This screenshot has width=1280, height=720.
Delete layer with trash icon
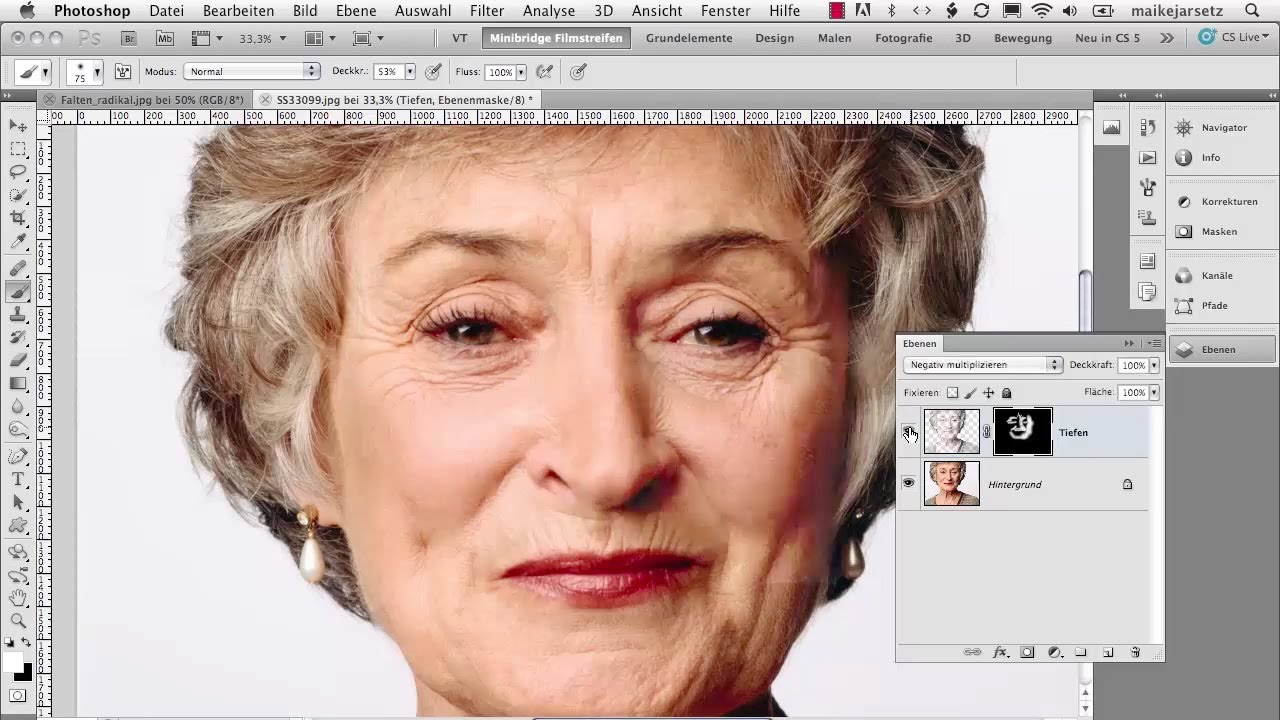tap(1135, 652)
